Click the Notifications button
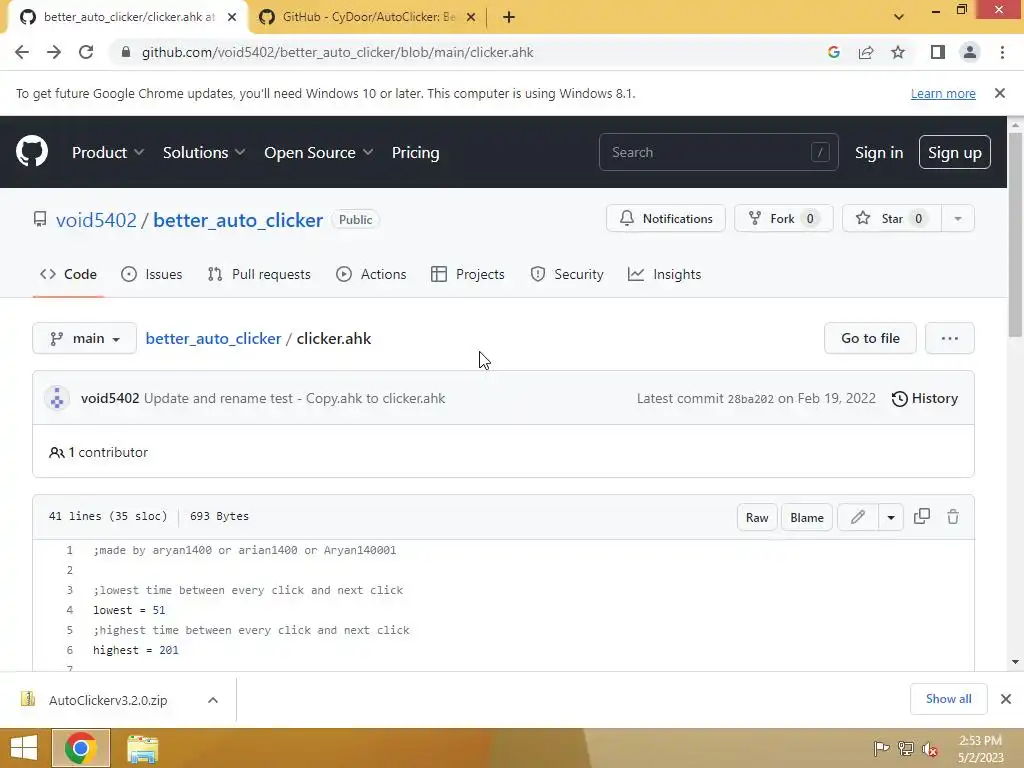Screen dimensions: 1024x768 pos(665,219)
